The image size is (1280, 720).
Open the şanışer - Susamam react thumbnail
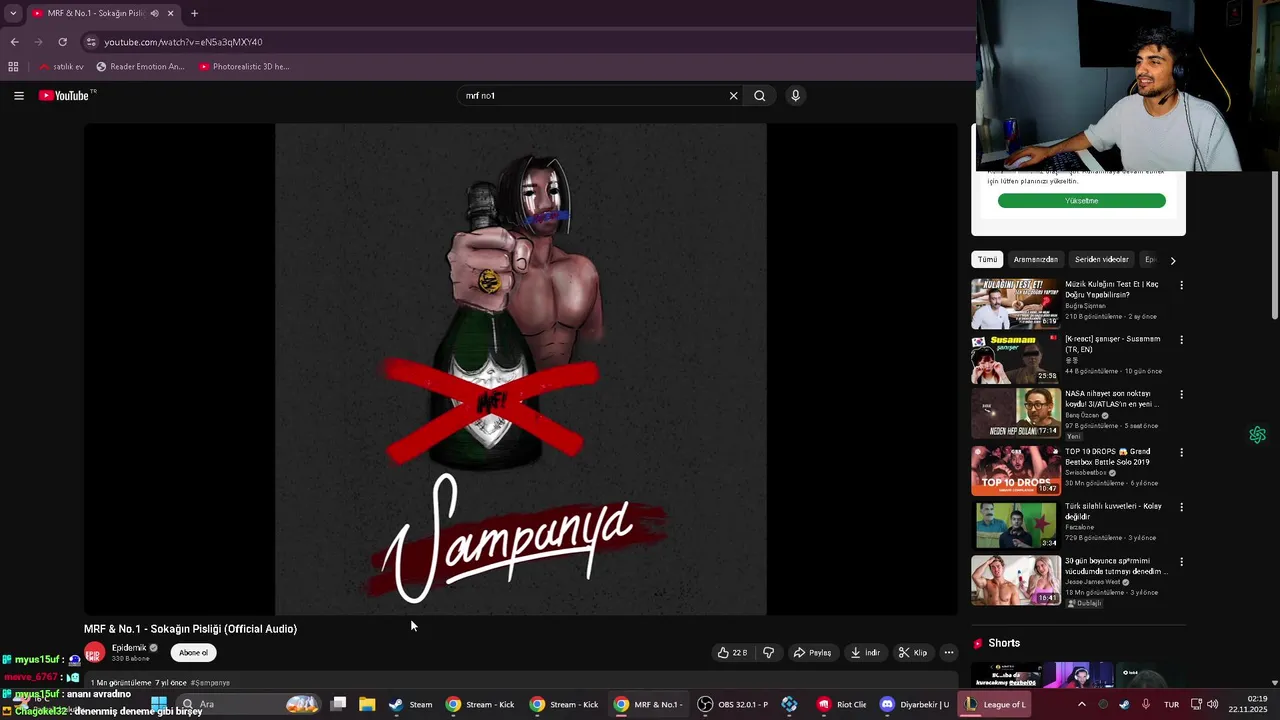click(x=1016, y=359)
